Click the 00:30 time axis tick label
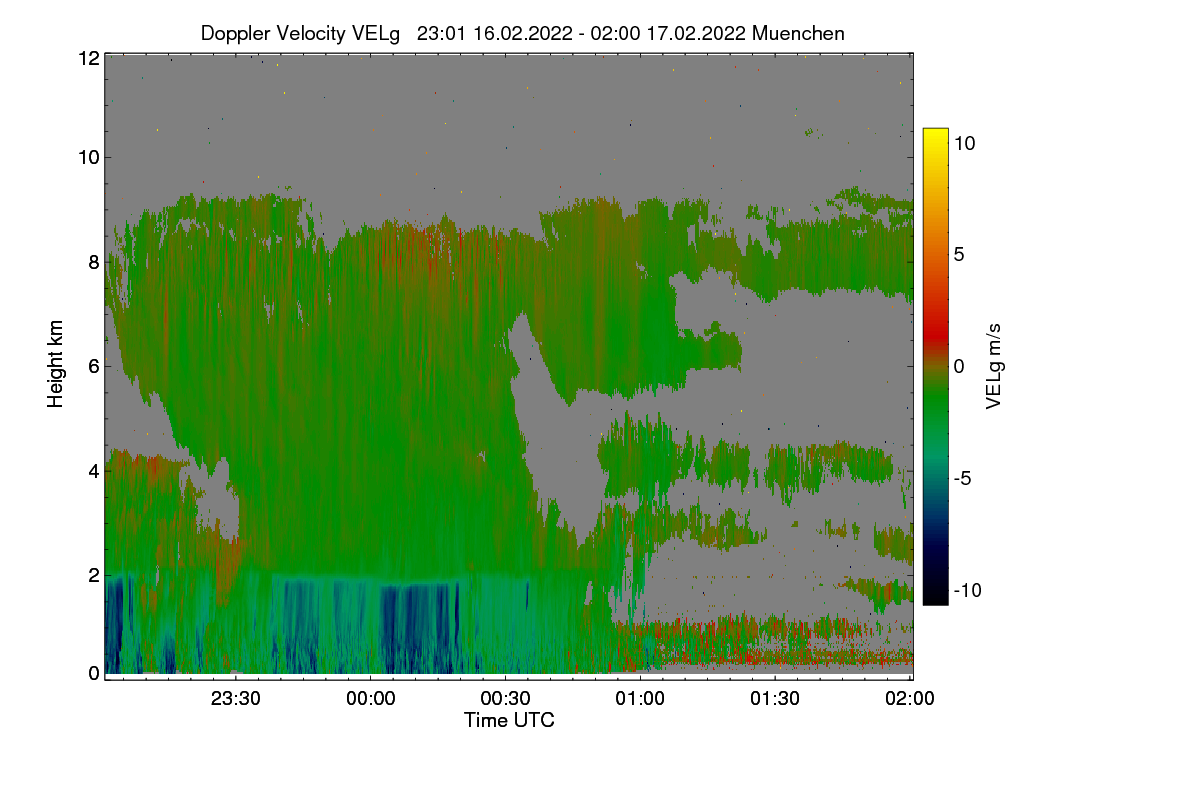This screenshot has height=800, width=1200. pyautogui.click(x=506, y=698)
